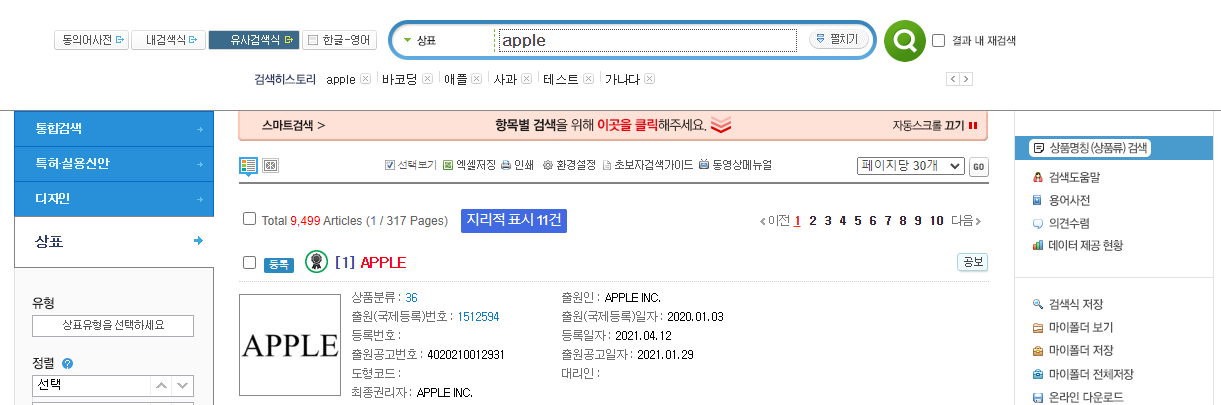Show previous search history items arrow
1221x405 pixels.
point(953,79)
